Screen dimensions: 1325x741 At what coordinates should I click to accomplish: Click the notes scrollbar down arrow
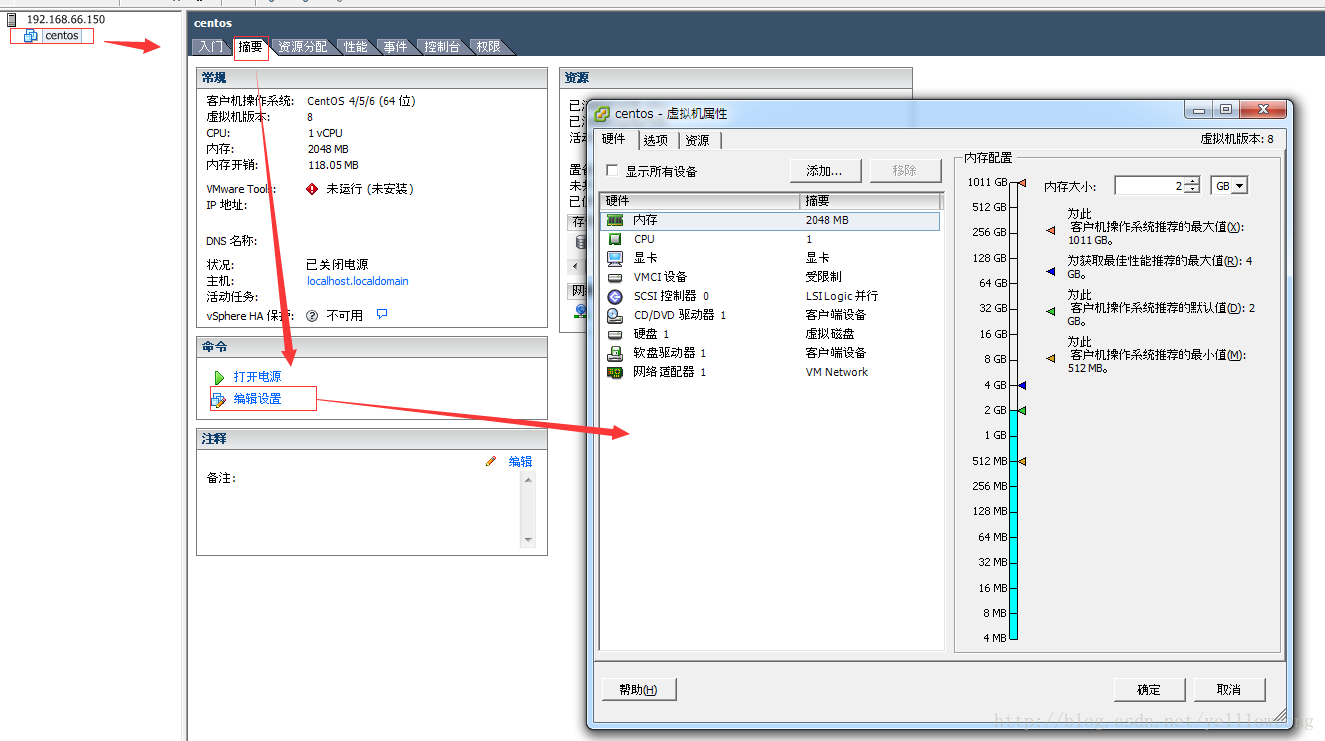528,540
